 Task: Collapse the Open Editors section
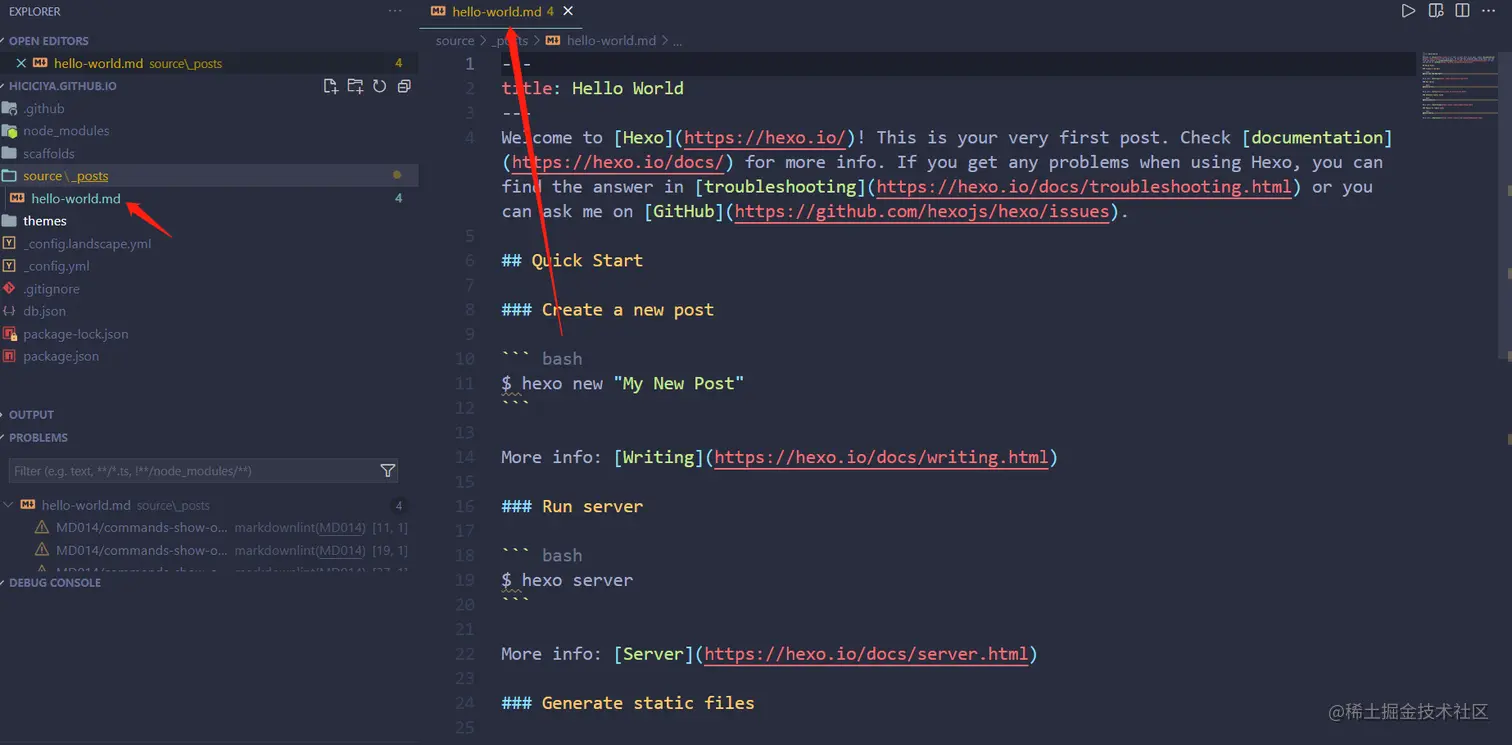(x=48, y=41)
